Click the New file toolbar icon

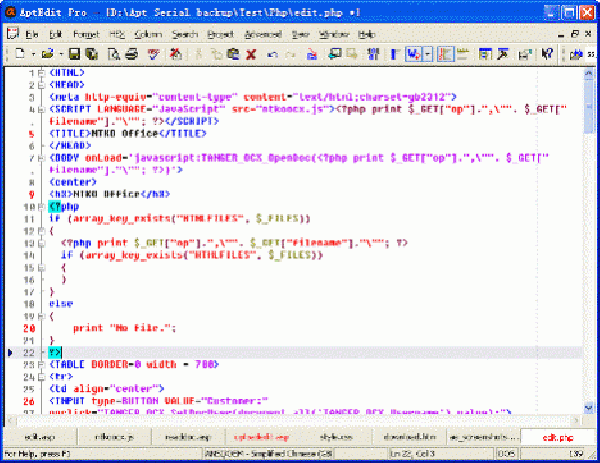tap(19, 53)
